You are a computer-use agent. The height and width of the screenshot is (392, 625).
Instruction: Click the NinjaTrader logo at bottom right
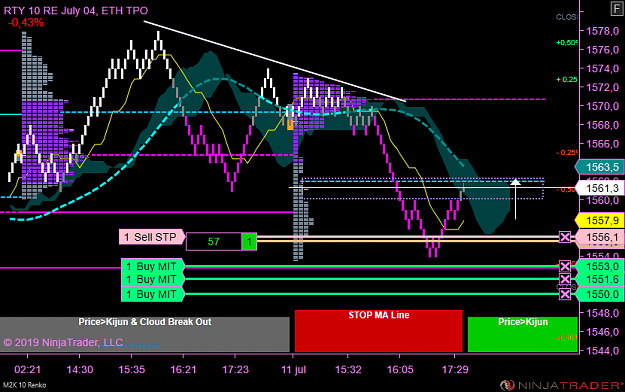(x=561, y=385)
